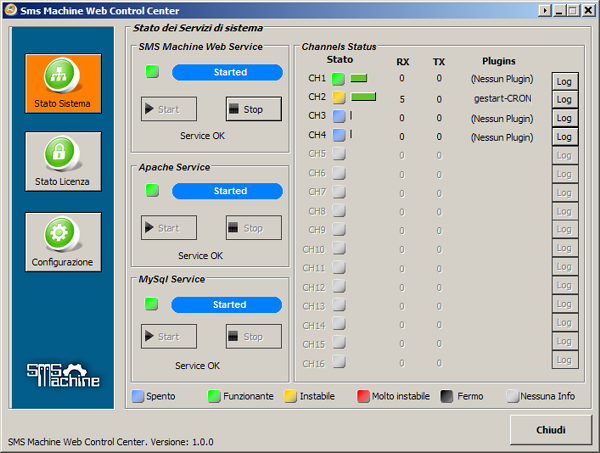The width and height of the screenshot is (600, 453).
Task: Click MySql Service green status light
Action: coord(152,304)
